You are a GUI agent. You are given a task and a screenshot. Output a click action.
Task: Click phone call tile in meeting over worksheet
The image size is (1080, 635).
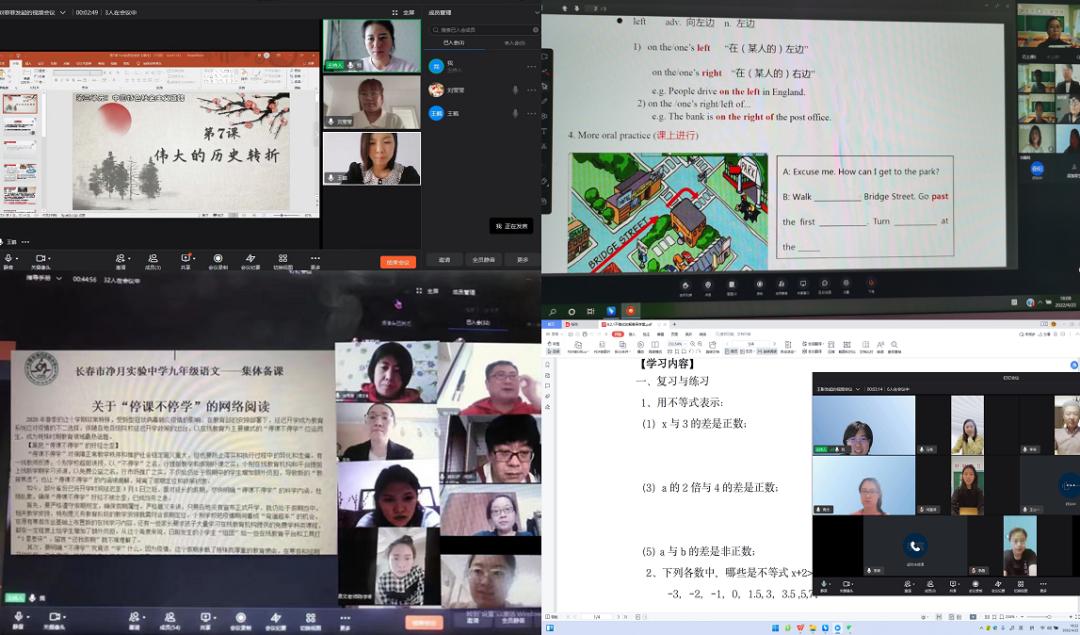915,546
